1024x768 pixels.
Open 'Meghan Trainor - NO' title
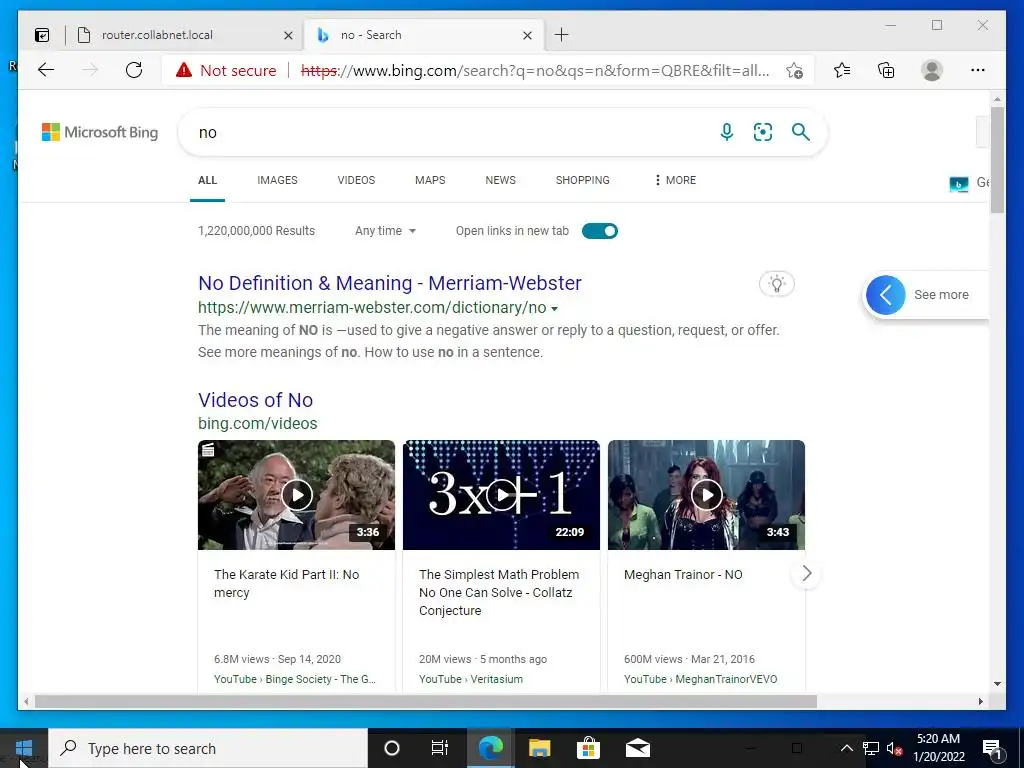pos(683,575)
